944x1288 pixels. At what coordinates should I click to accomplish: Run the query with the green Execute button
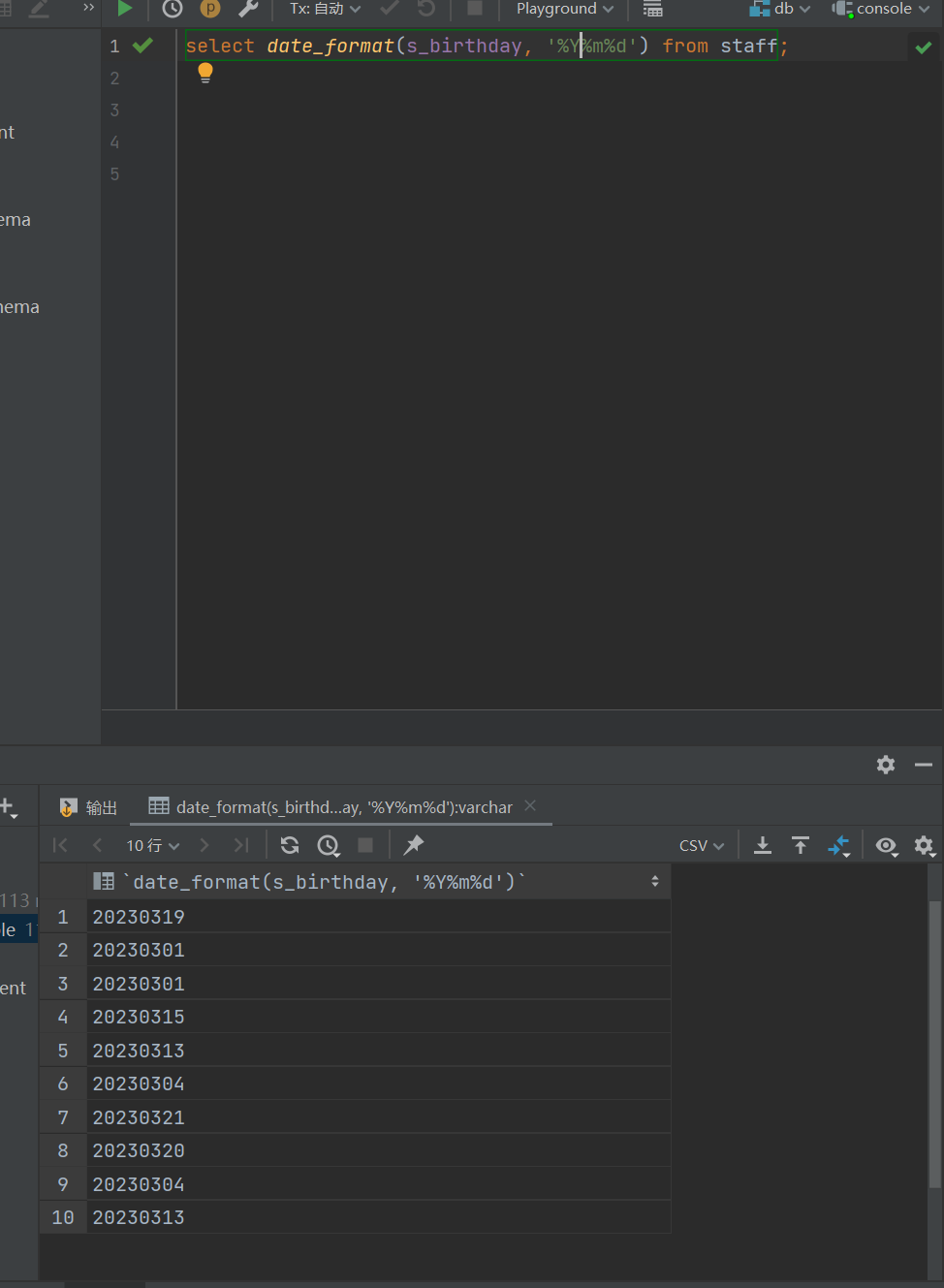(x=124, y=9)
